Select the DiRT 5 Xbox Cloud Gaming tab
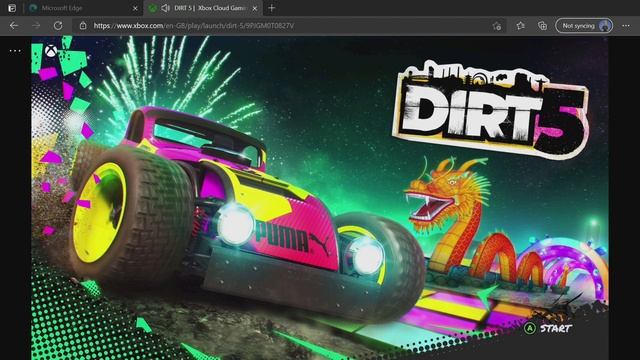The image size is (640, 360). click(x=204, y=8)
